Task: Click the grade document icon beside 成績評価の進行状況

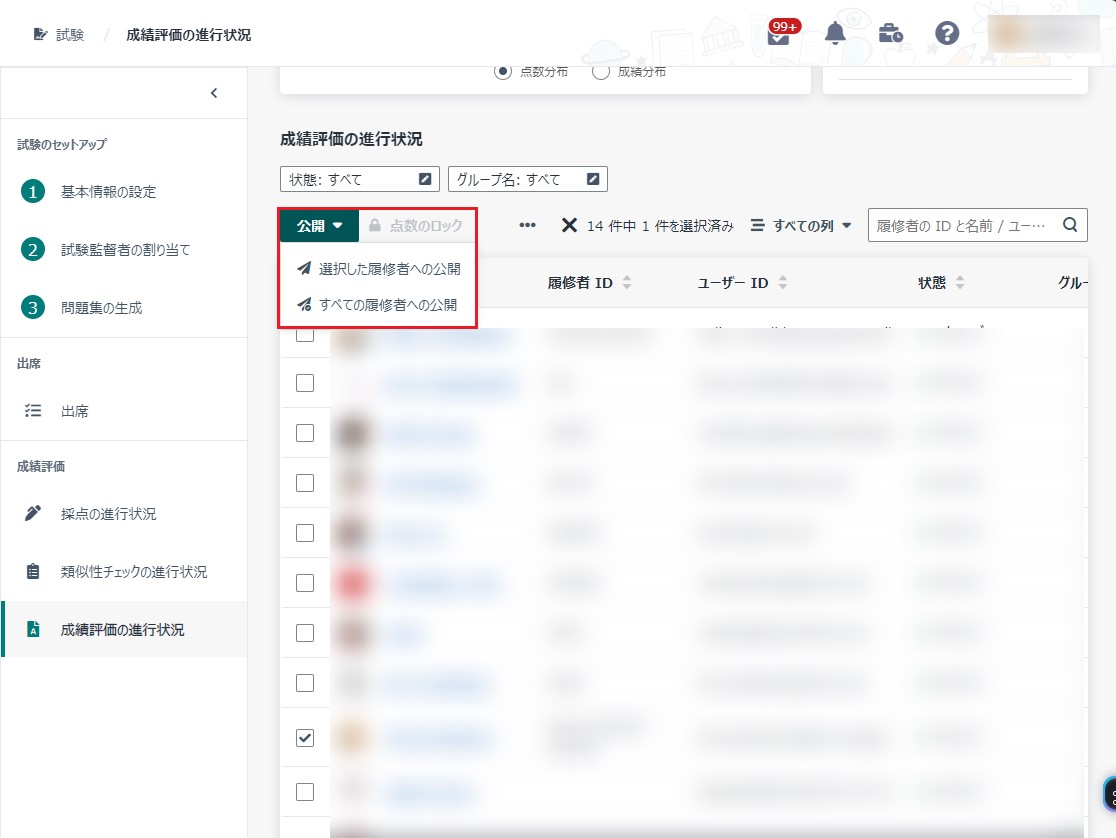Action: (33, 629)
